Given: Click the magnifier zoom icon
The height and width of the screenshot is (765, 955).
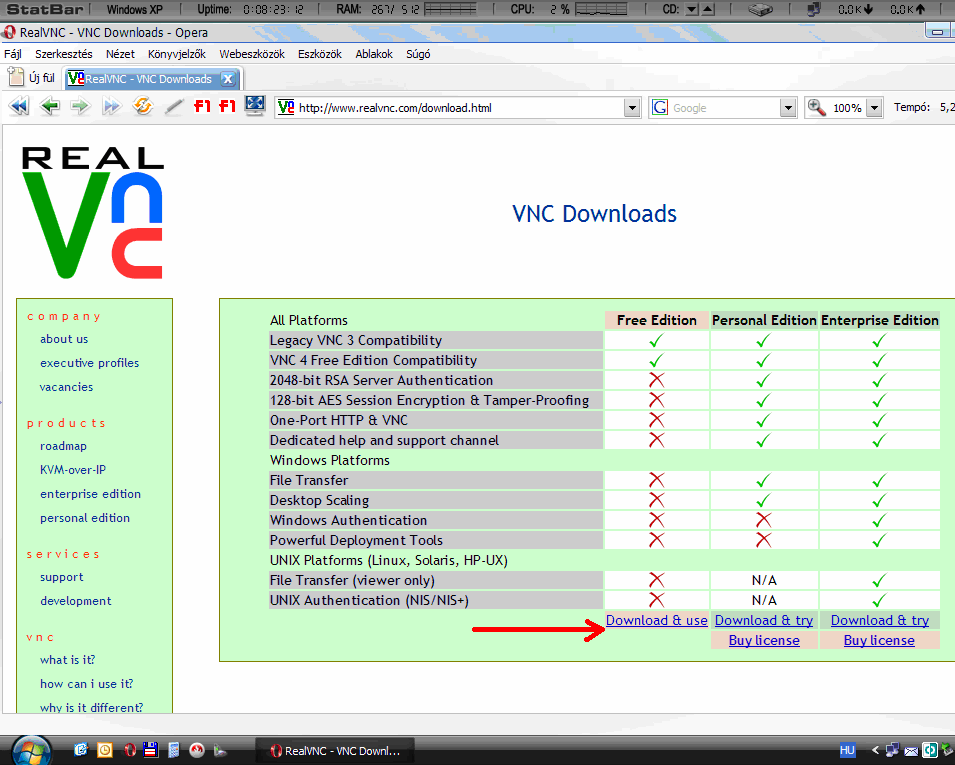Looking at the screenshot, I should coord(816,108).
